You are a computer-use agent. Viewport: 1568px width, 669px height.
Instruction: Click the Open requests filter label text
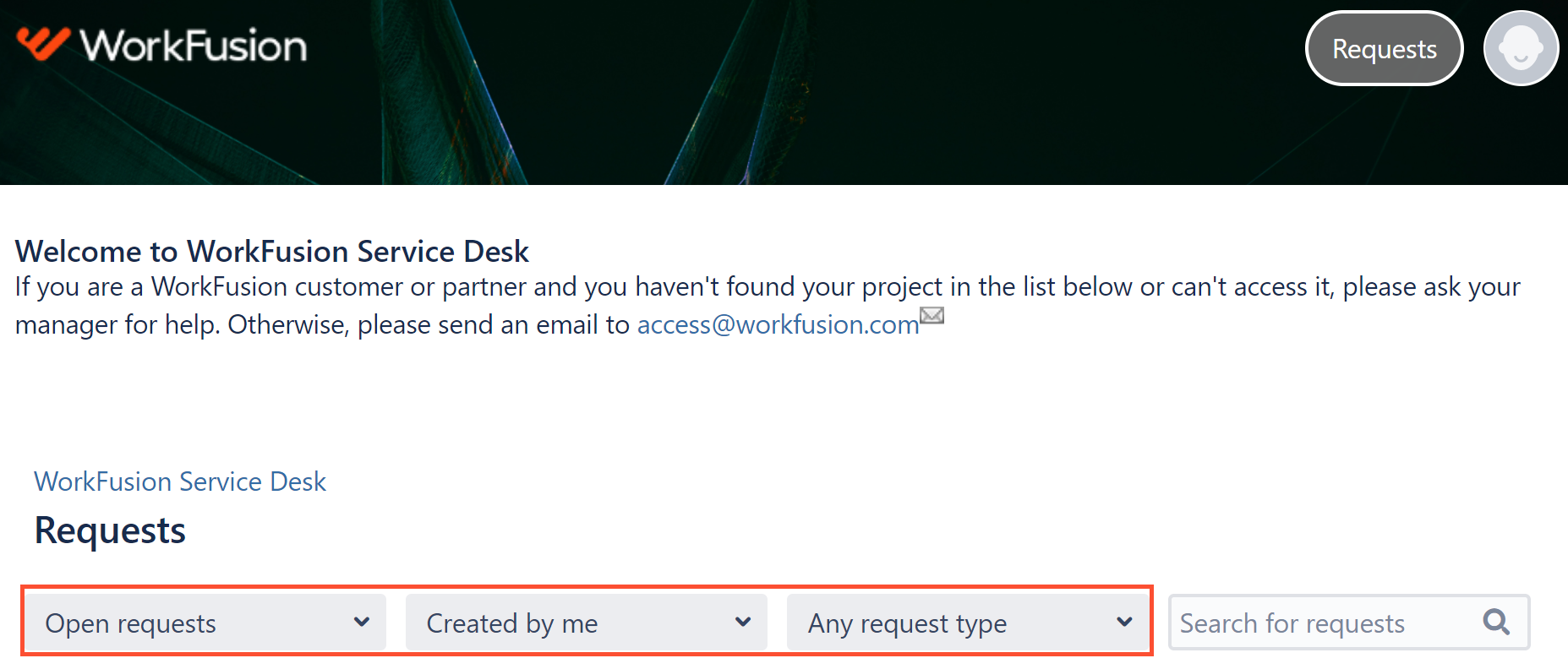(131, 623)
